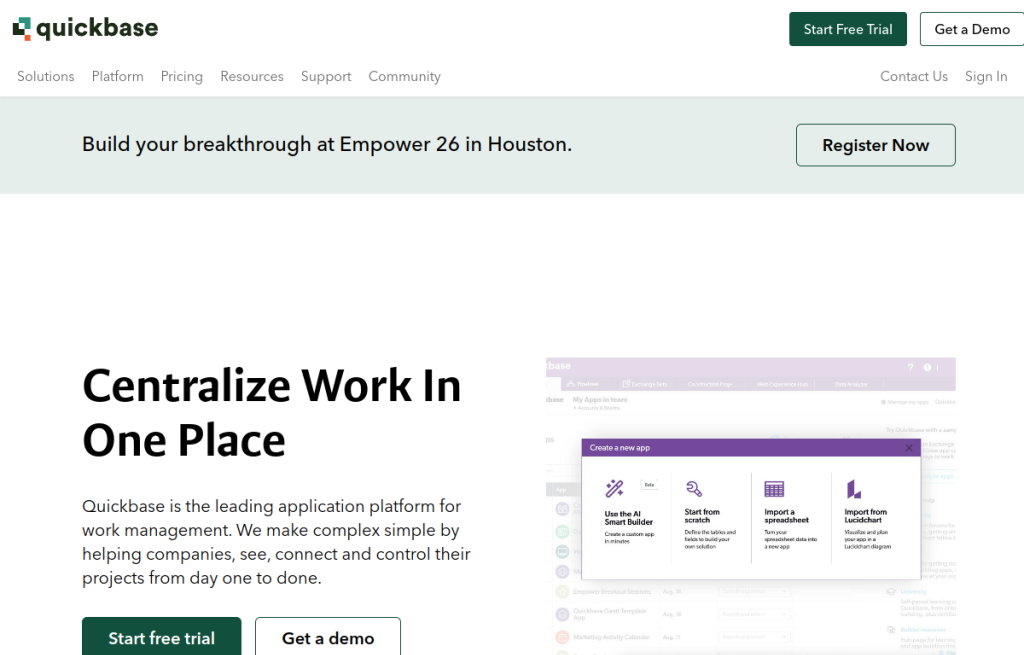Click the Start from scratch wrench icon
This screenshot has width=1024, height=655.
[x=694, y=489]
